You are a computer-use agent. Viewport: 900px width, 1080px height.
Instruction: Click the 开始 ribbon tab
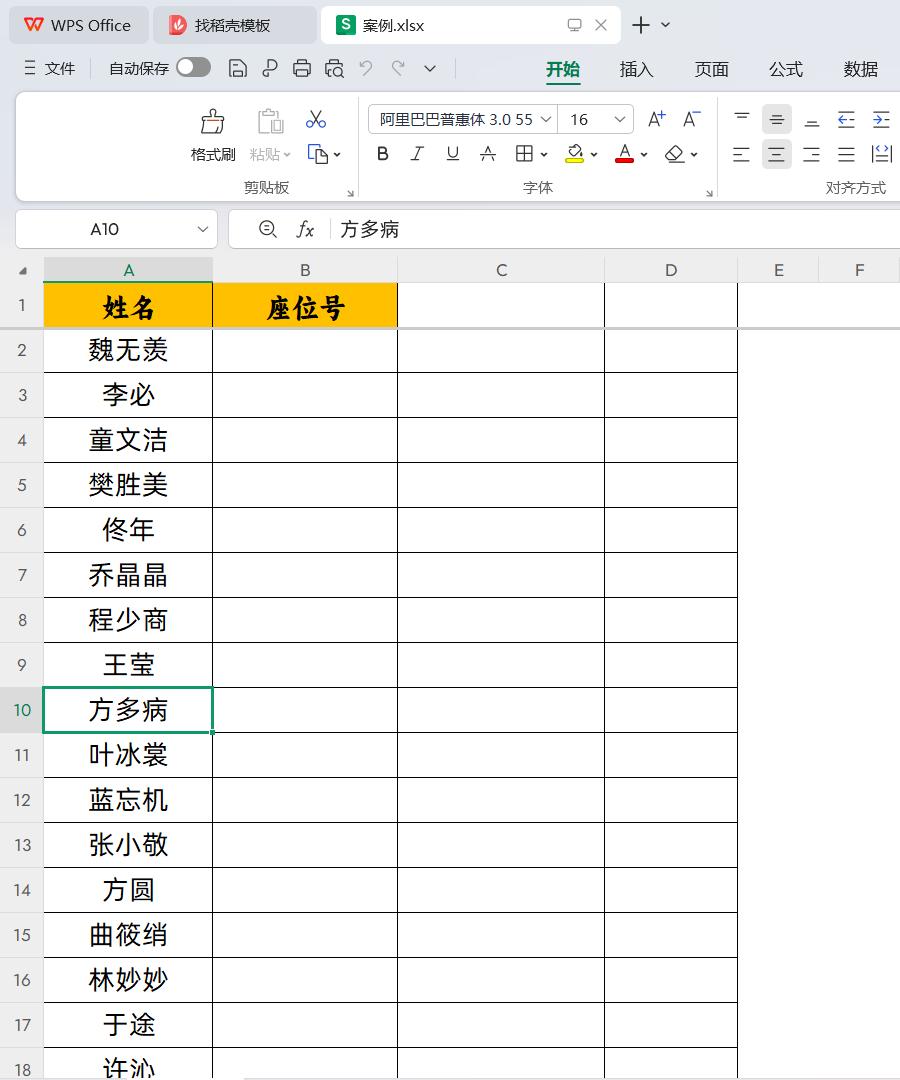click(563, 69)
